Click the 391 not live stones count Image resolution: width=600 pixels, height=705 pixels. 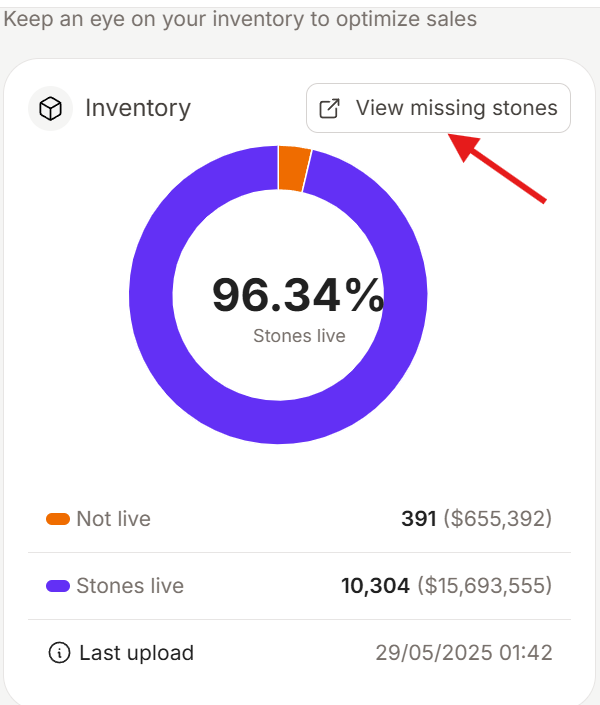click(x=419, y=519)
